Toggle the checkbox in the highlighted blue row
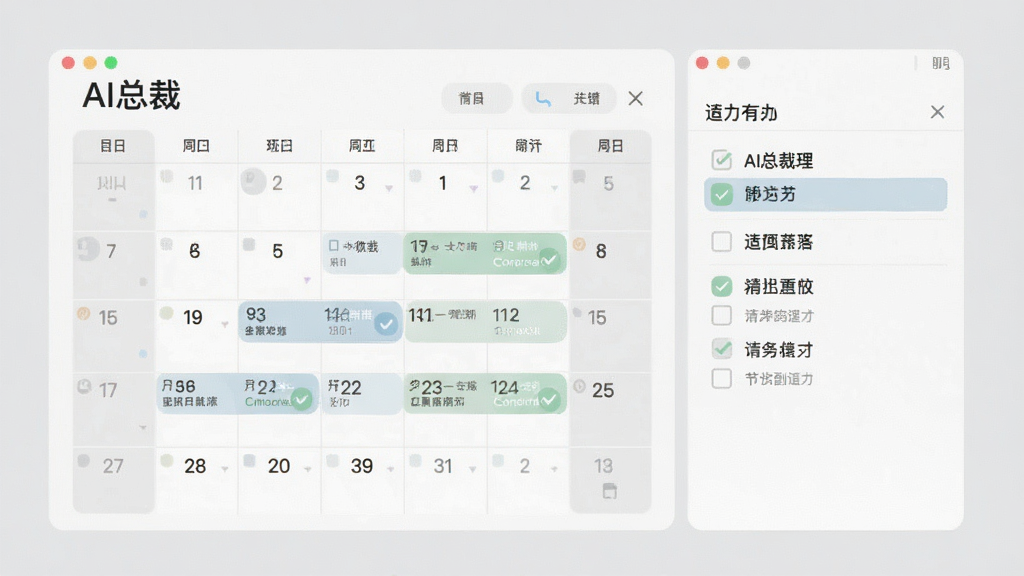This screenshot has height=576, width=1024. tap(722, 194)
